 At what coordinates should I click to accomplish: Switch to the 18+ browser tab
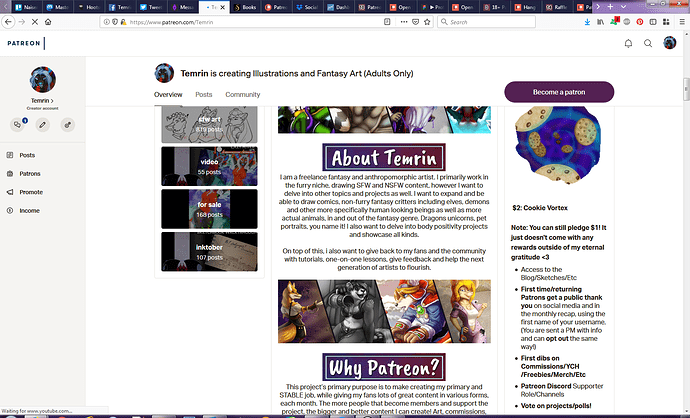click(494, 7)
